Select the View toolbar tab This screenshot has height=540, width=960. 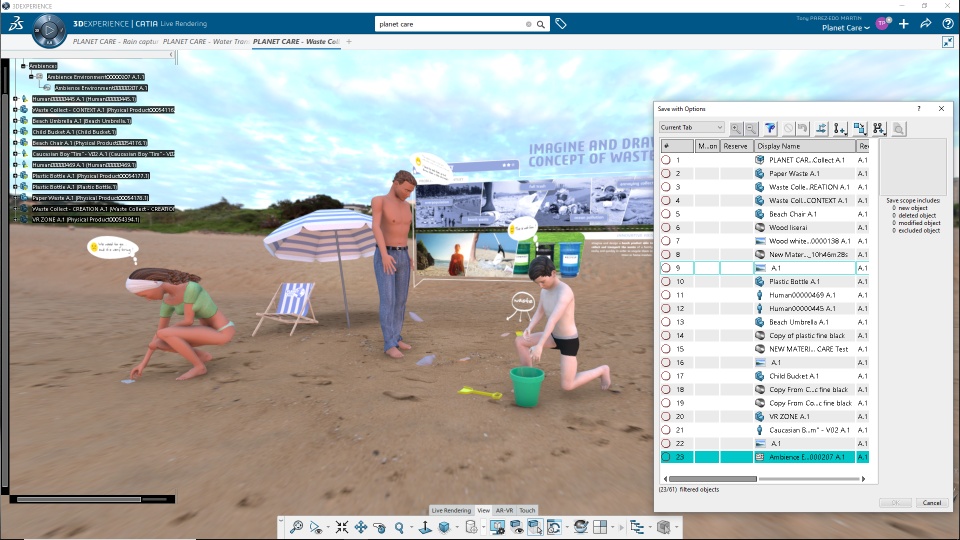click(484, 510)
